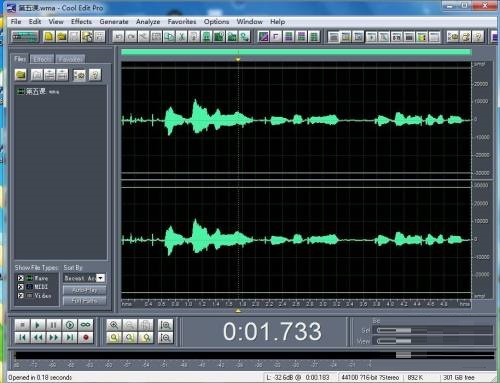This screenshot has width=500, height=383.
Task: Click the Undo icon in the toolbar
Action: tap(118, 36)
